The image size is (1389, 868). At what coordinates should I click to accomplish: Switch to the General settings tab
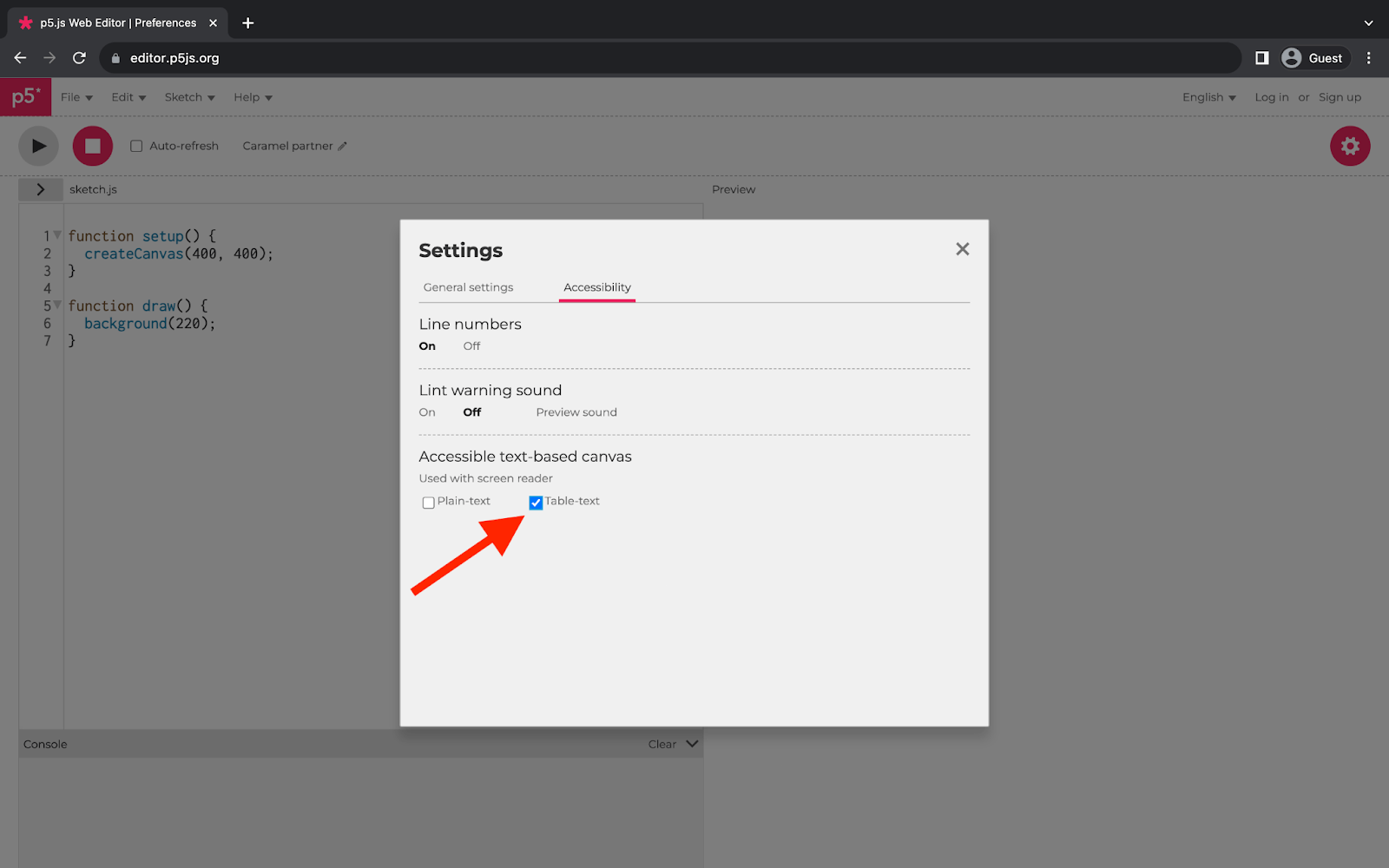[x=467, y=286]
